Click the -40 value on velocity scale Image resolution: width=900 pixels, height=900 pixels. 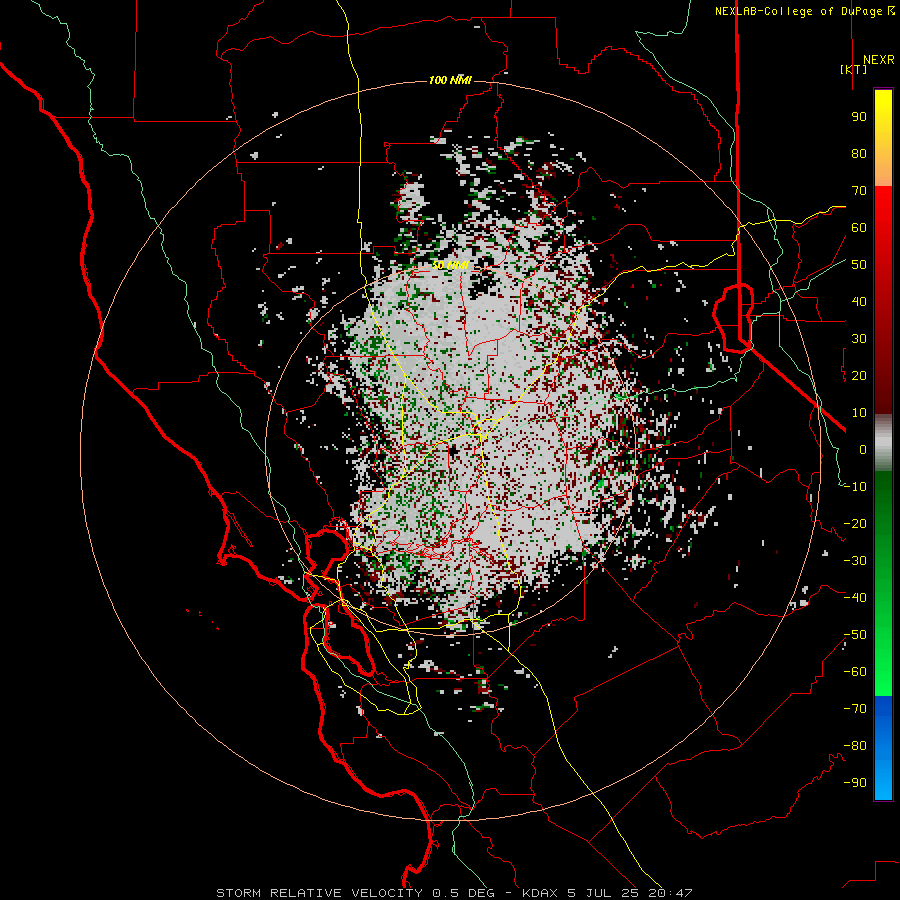coord(855,598)
